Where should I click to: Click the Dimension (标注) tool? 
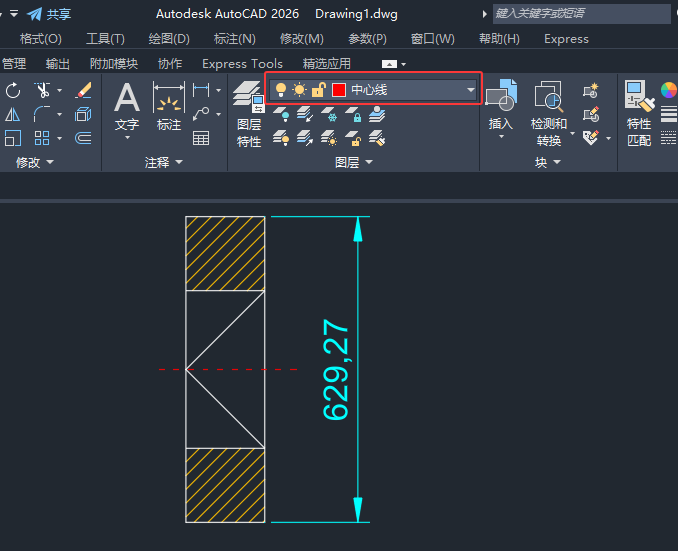(169, 106)
